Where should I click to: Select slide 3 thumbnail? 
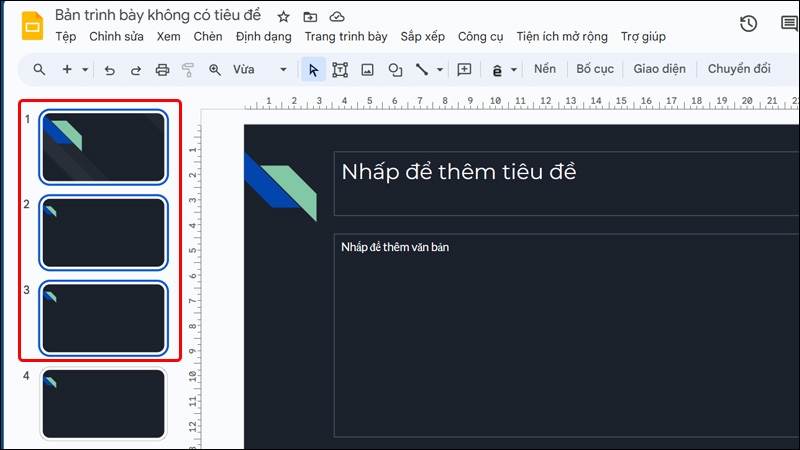[104, 318]
